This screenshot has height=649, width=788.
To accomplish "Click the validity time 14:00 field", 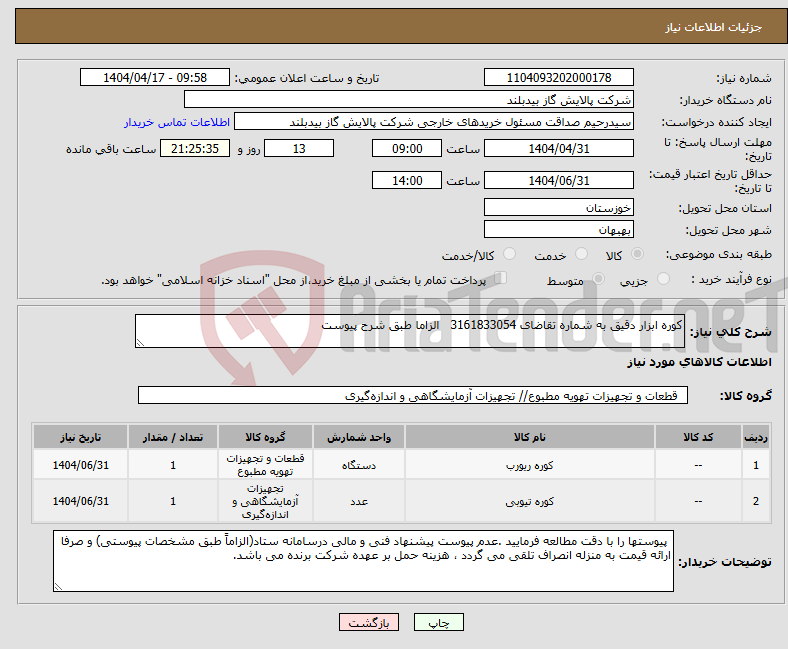I will (x=407, y=180).
